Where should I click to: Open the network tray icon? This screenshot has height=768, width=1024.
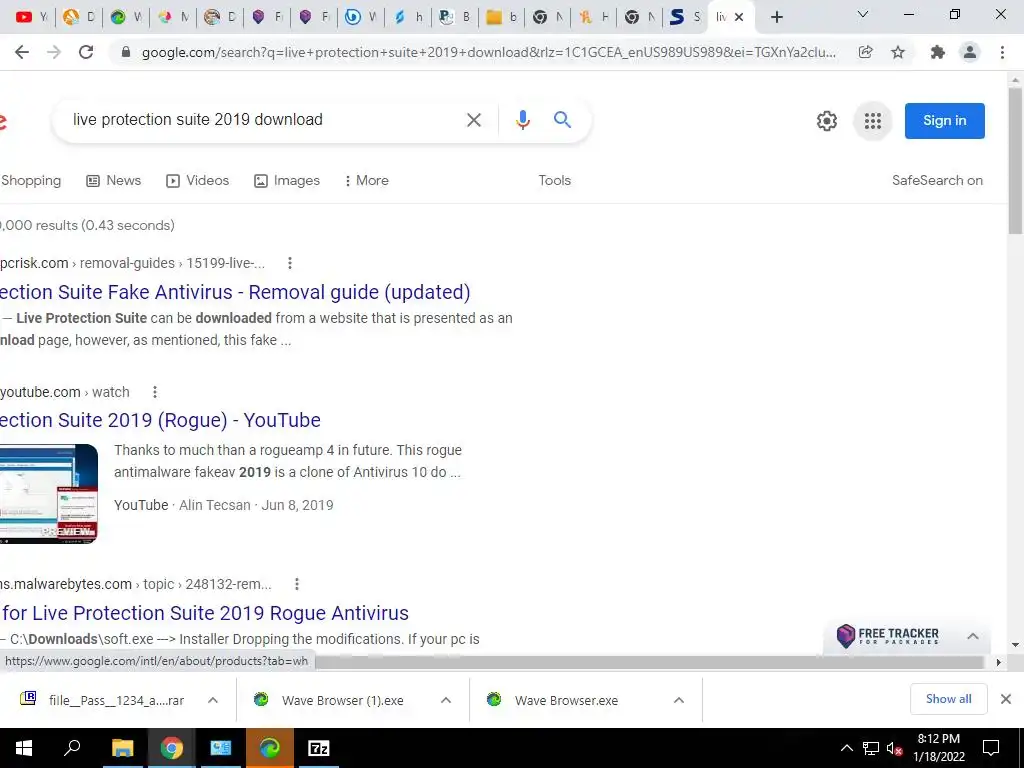[871, 748]
